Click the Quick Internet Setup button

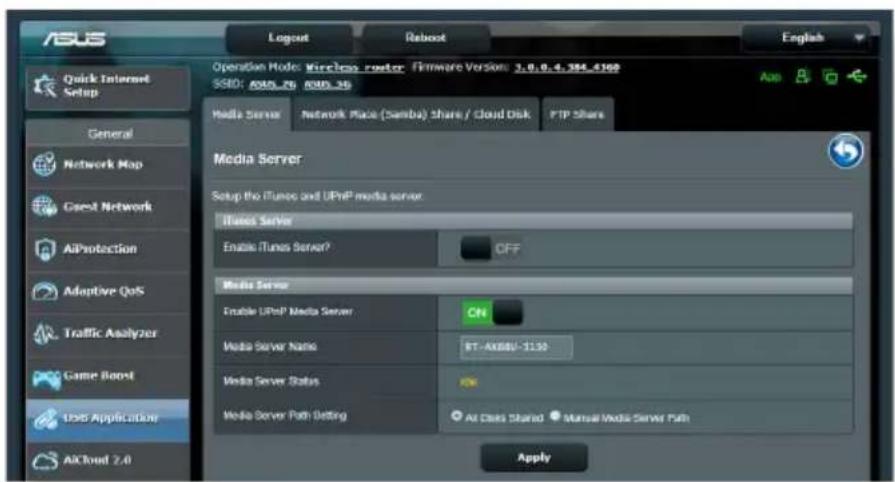(x=107, y=86)
